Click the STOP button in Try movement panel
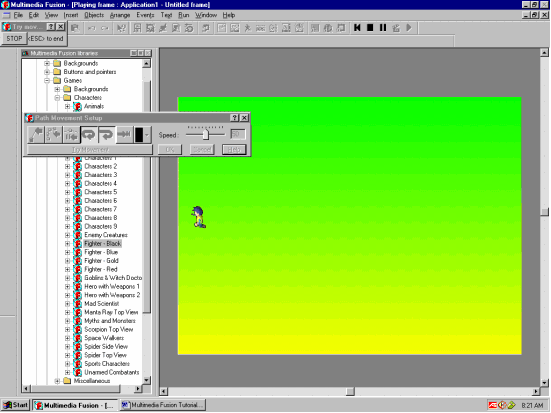The height and width of the screenshot is (413, 551). tap(14, 38)
